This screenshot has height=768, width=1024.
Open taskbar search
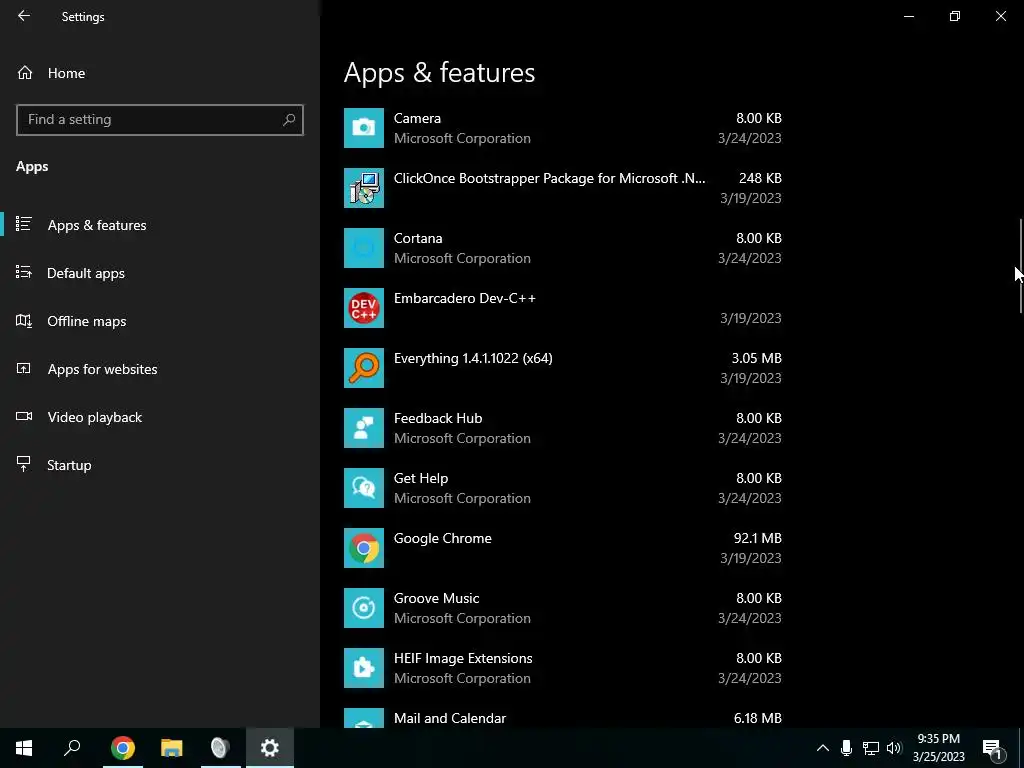(x=72, y=748)
